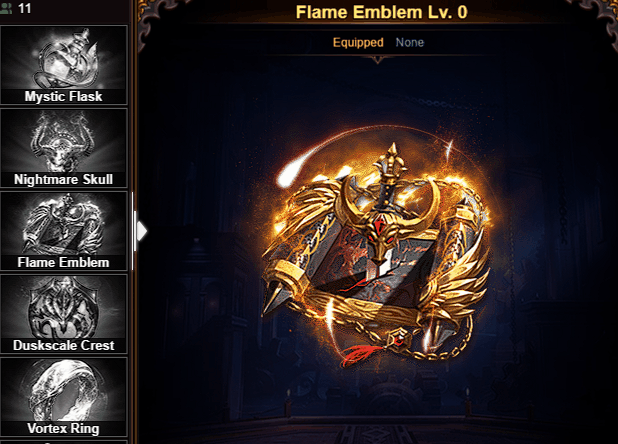
Task: Click the Equipped label
Action: pos(358,43)
